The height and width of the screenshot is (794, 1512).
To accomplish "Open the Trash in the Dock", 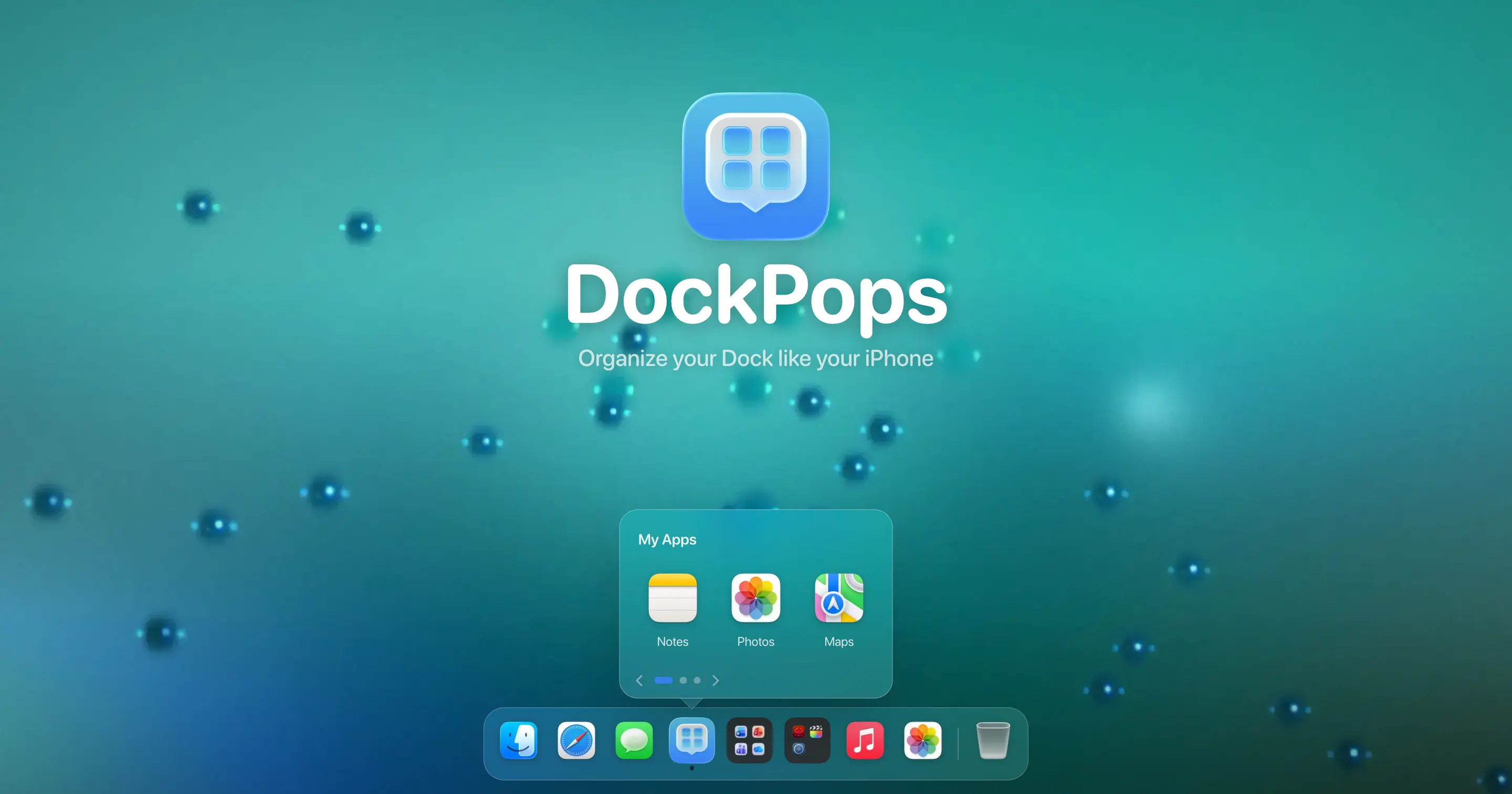I will pos(993,740).
